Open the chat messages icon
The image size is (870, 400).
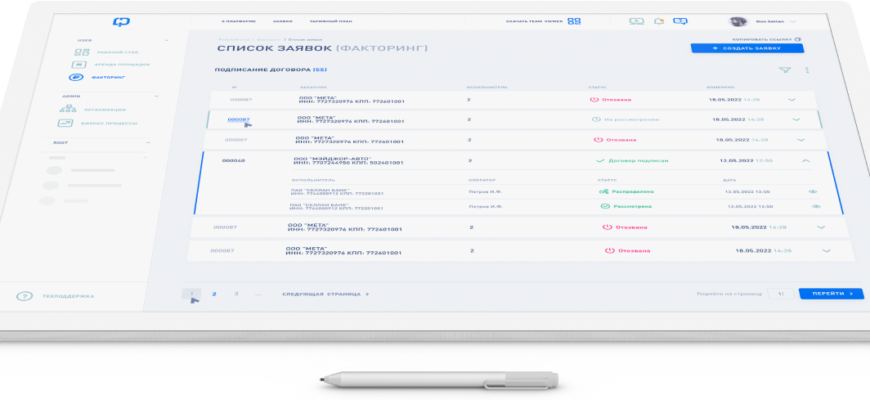(680, 22)
